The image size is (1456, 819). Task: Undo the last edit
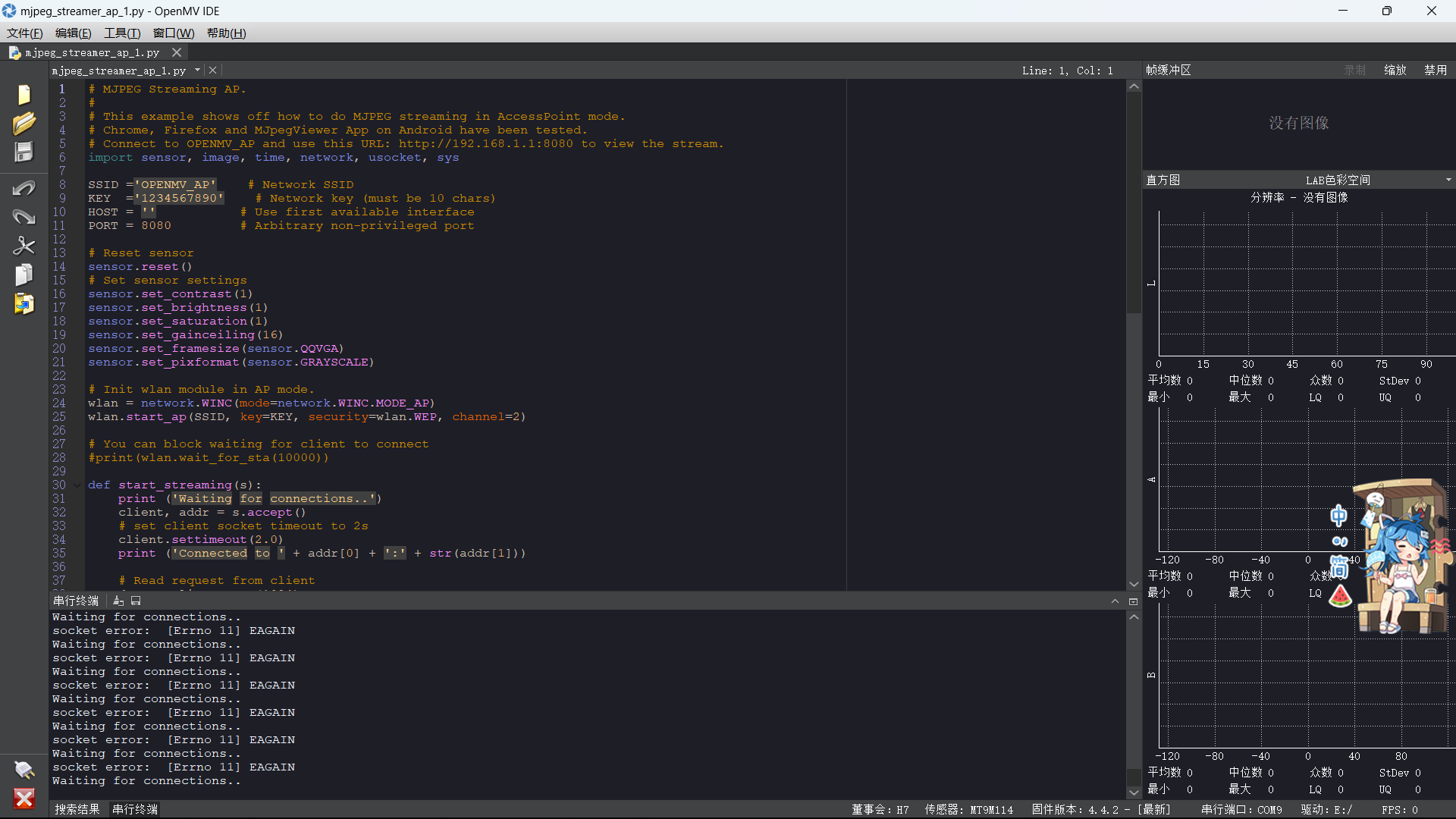(x=24, y=188)
